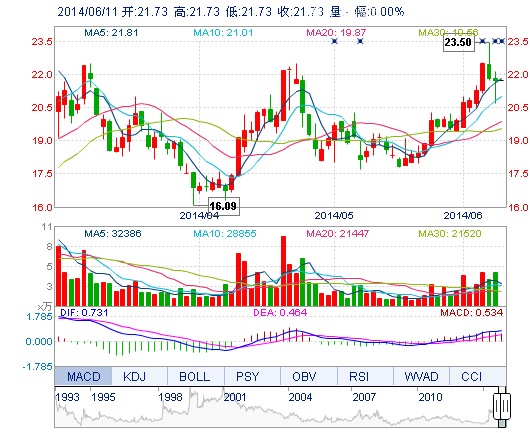
Task: Click the 16.09 low price label
Action: point(224,206)
